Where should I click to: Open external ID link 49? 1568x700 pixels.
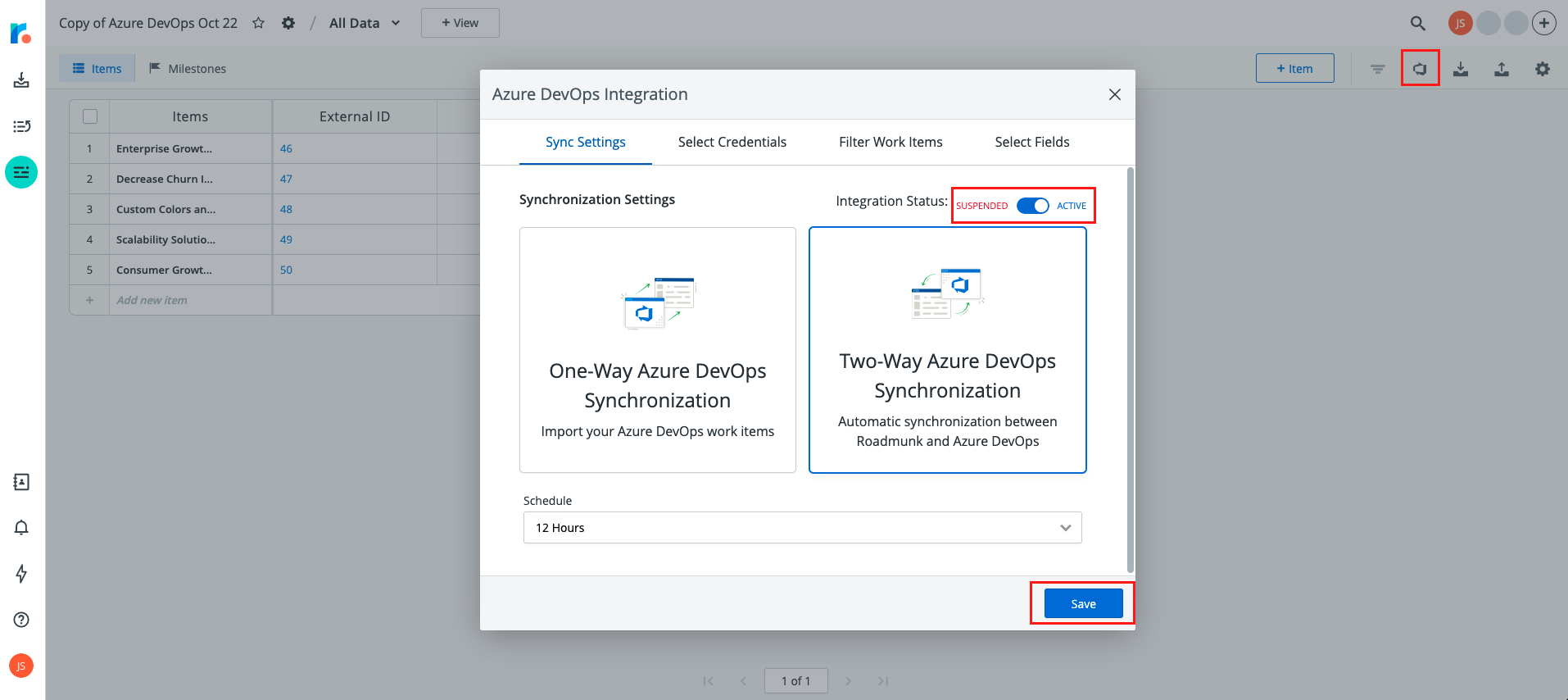click(286, 239)
